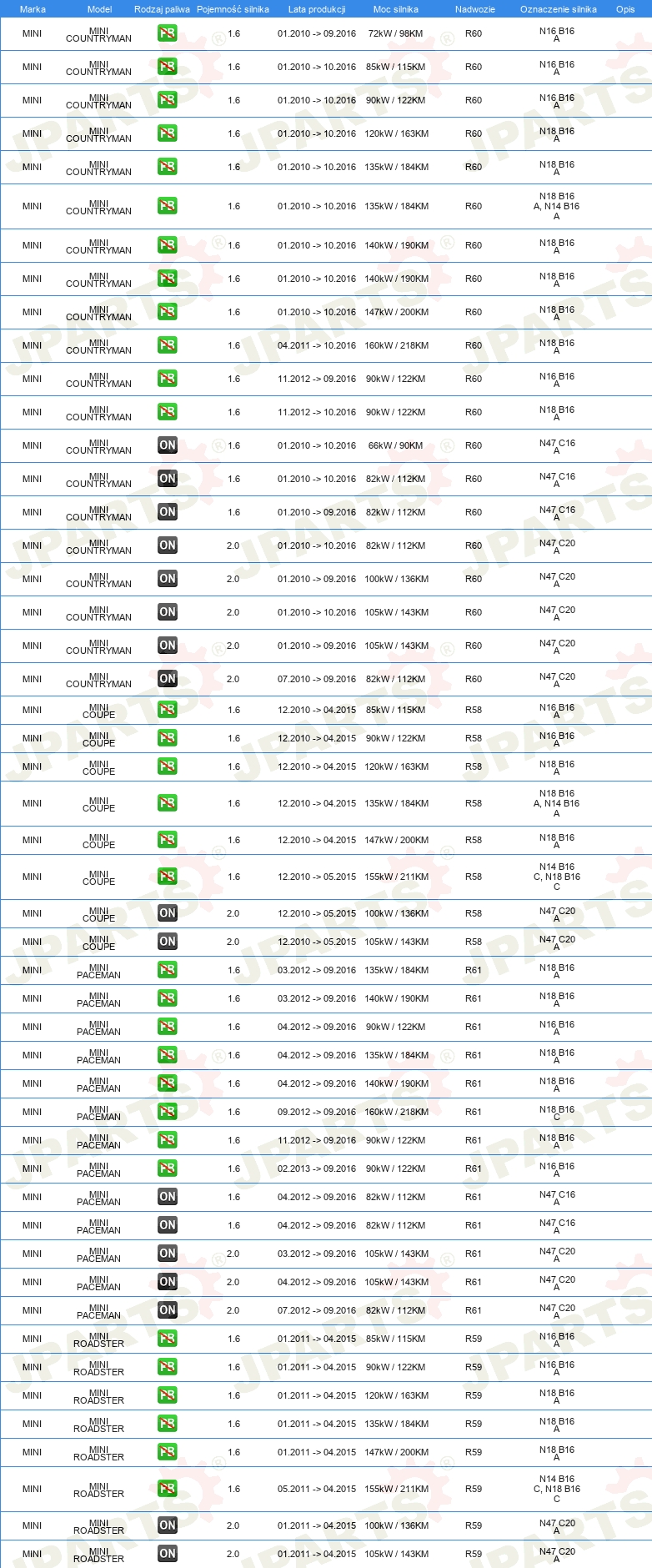
Task: Select petrol fuel icon for Countryman 85kW/115KM
Action: coord(168,67)
